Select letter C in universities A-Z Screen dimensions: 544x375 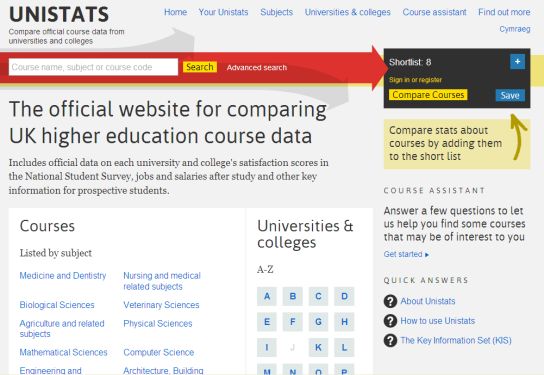(318, 296)
